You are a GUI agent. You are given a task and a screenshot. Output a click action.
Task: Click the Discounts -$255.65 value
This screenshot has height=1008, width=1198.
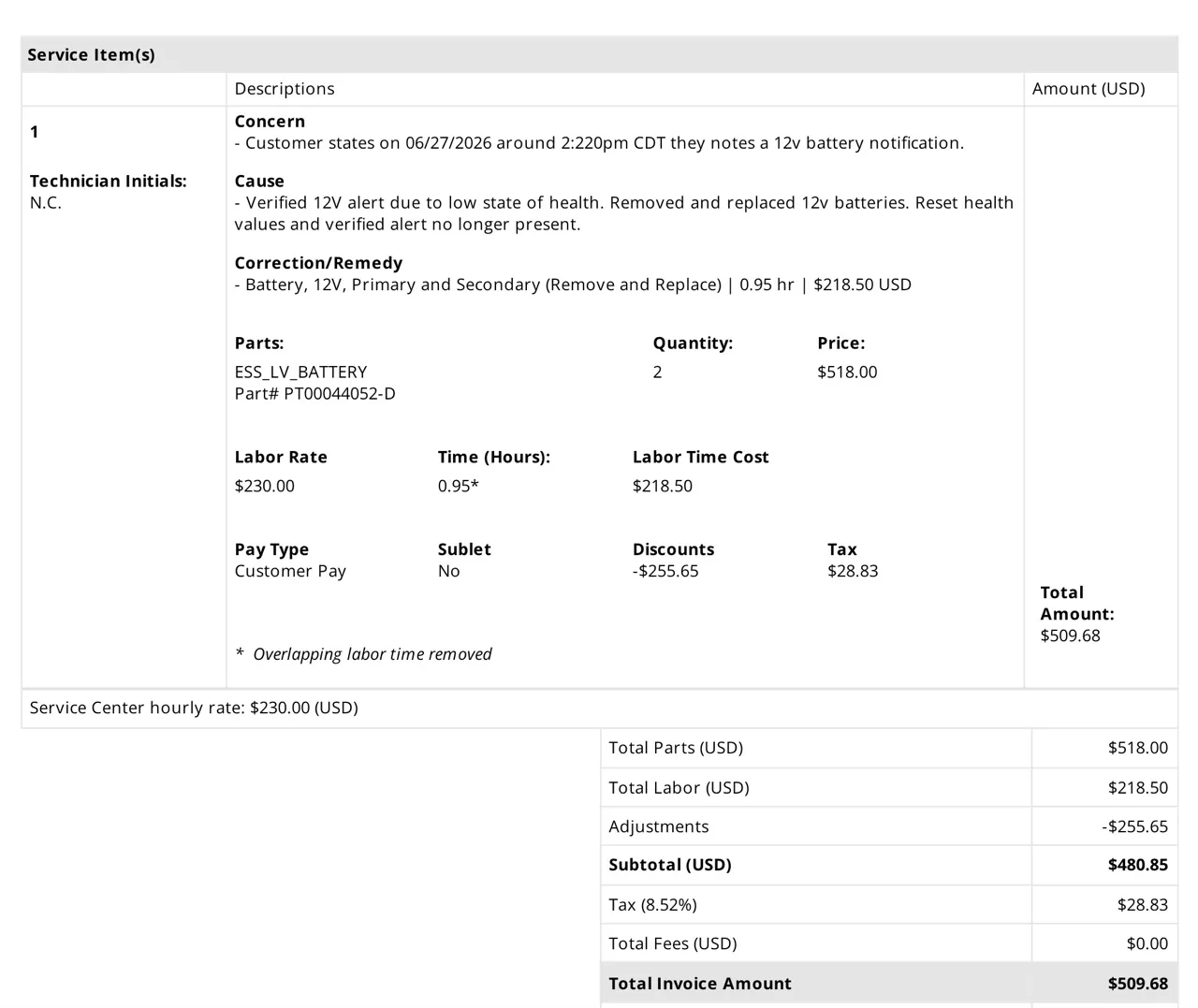pos(665,572)
